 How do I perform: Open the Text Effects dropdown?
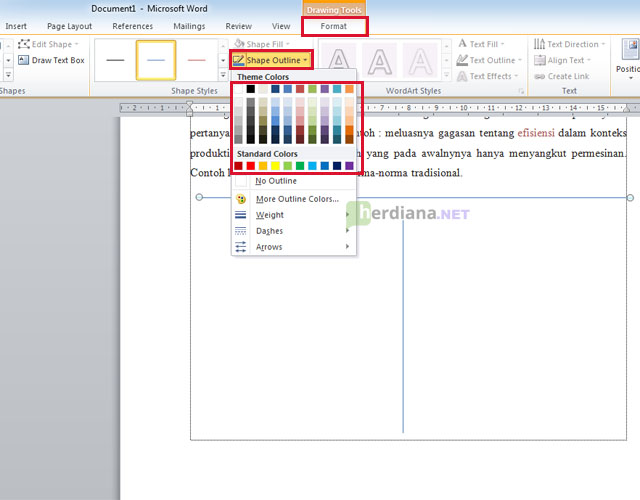click(488, 76)
